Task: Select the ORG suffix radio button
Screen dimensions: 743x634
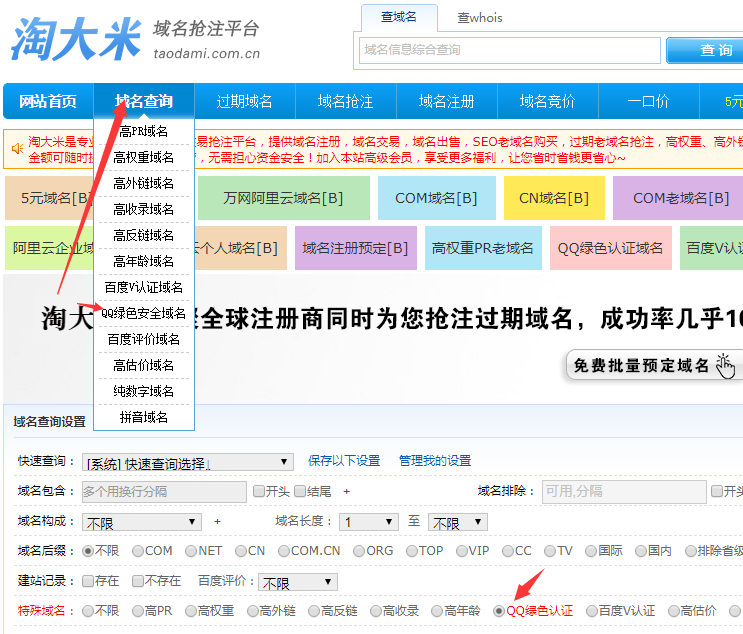Action: pos(359,552)
